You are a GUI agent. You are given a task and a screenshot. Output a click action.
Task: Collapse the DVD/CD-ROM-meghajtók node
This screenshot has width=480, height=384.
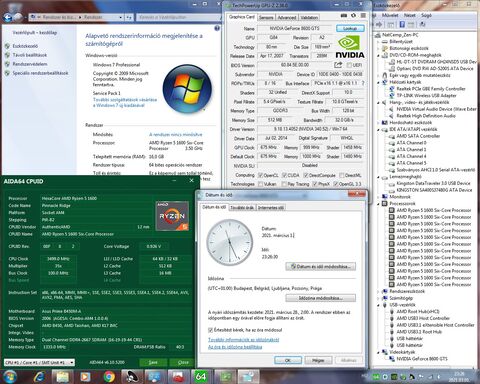click(378, 55)
